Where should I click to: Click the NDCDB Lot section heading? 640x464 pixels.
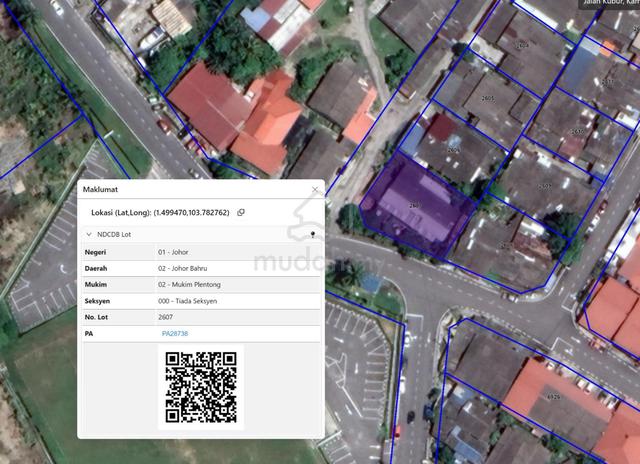pos(114,235)
